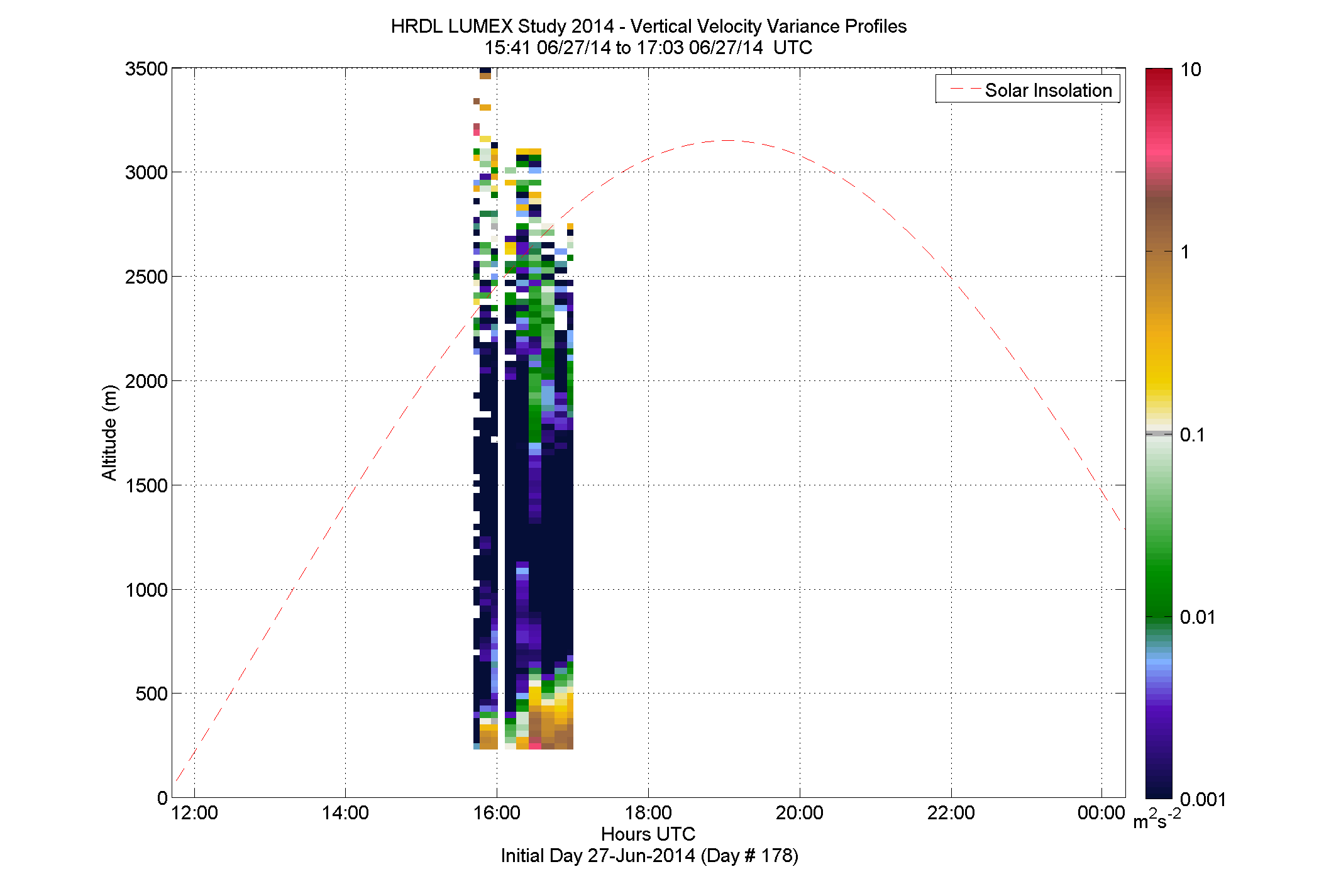
Task: Click the 3500 altitude tick label
Action: (x=146, y=69)
